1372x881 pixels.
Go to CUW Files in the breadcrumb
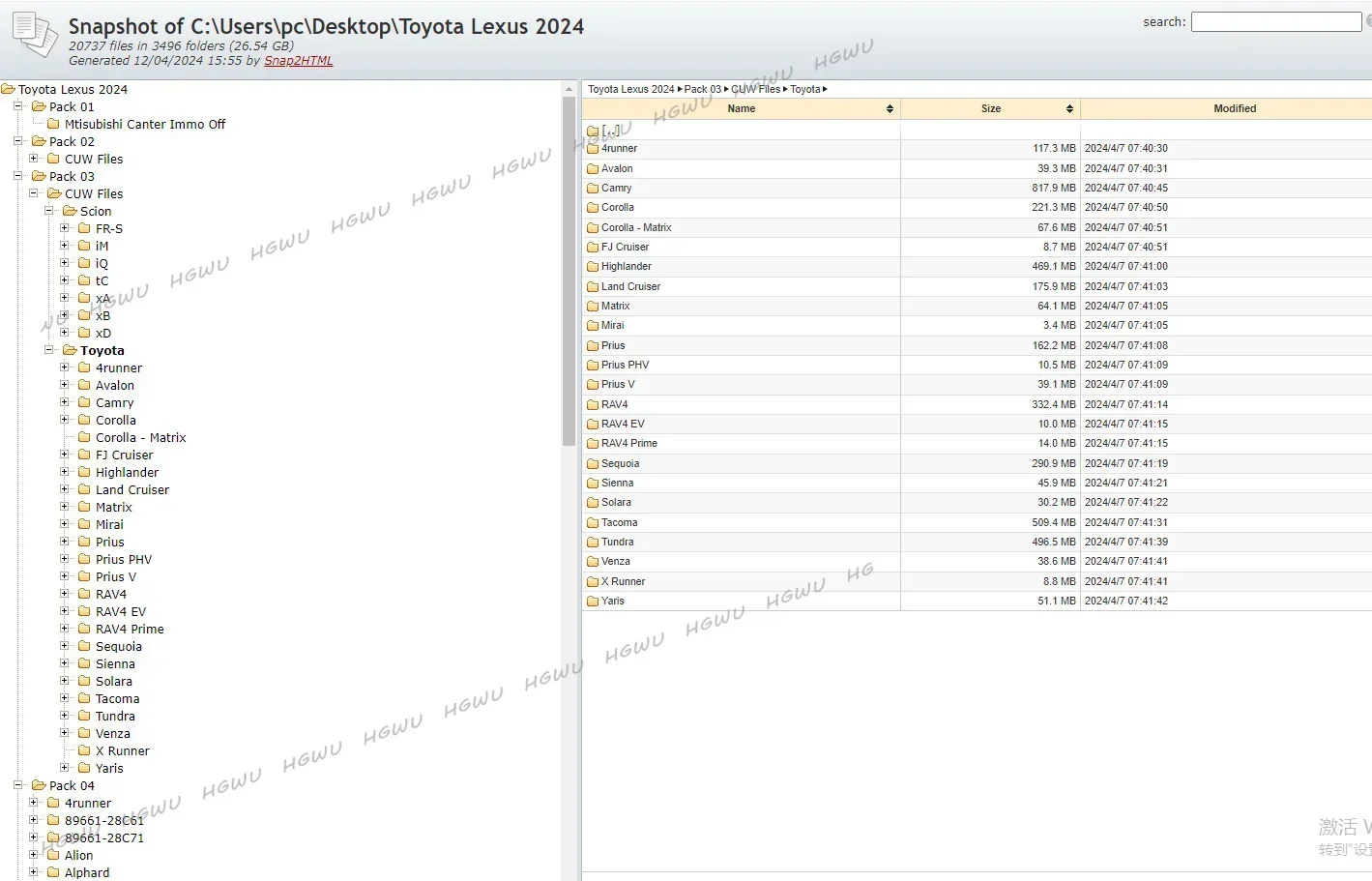(755, 89)
